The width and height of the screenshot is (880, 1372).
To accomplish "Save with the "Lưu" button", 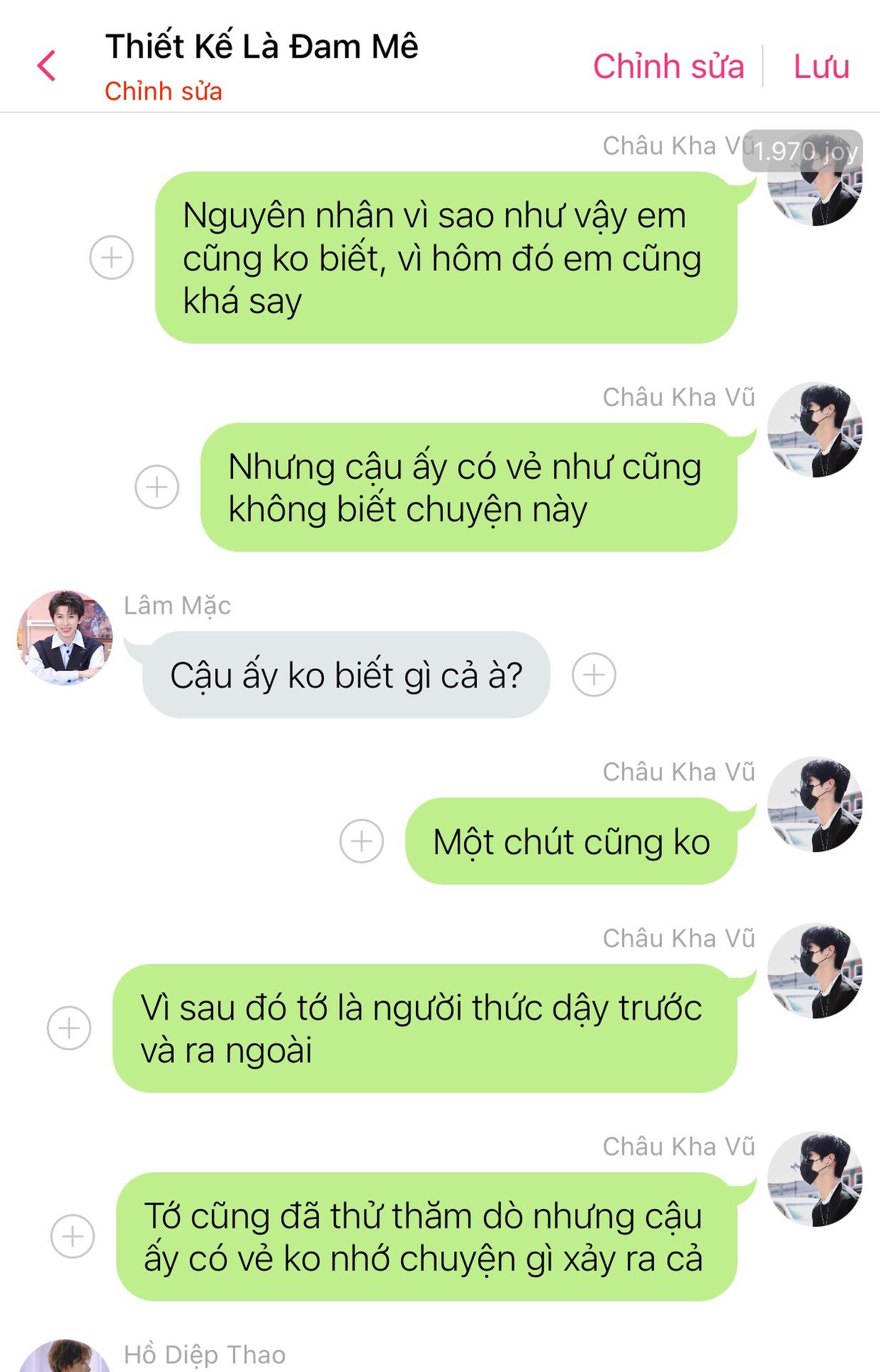I will 821,66.
